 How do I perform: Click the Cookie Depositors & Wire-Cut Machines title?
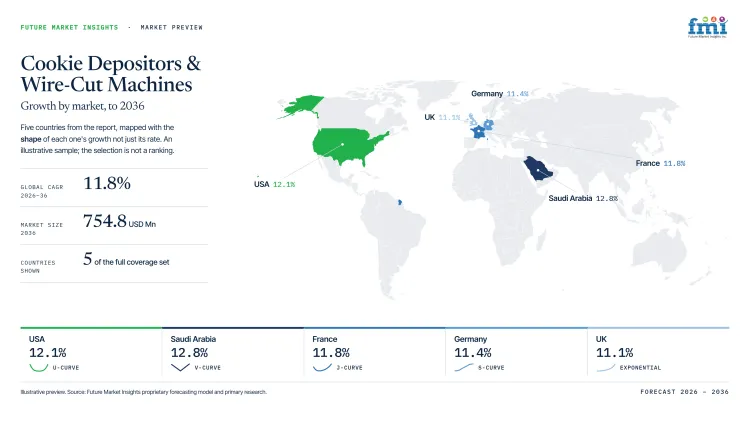(x=110, y=74)
